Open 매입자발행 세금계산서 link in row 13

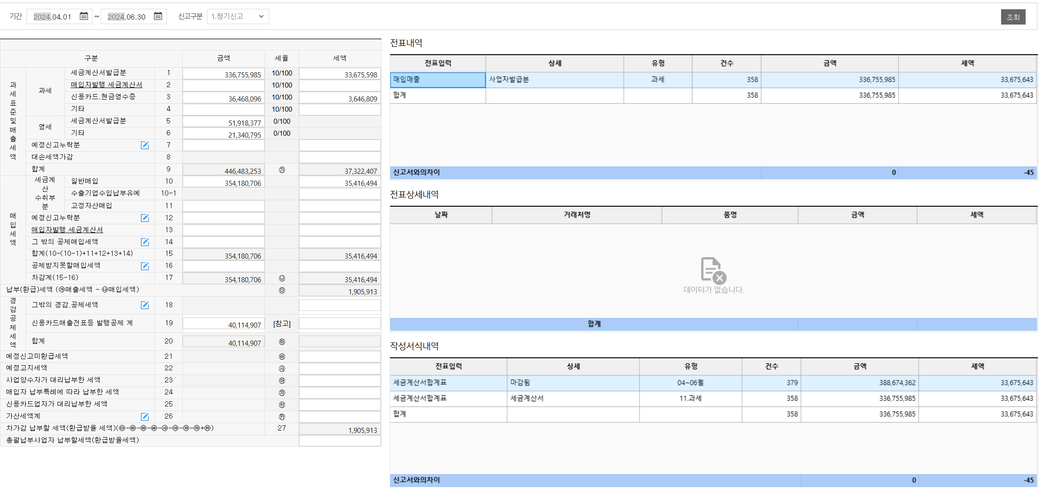67,230
